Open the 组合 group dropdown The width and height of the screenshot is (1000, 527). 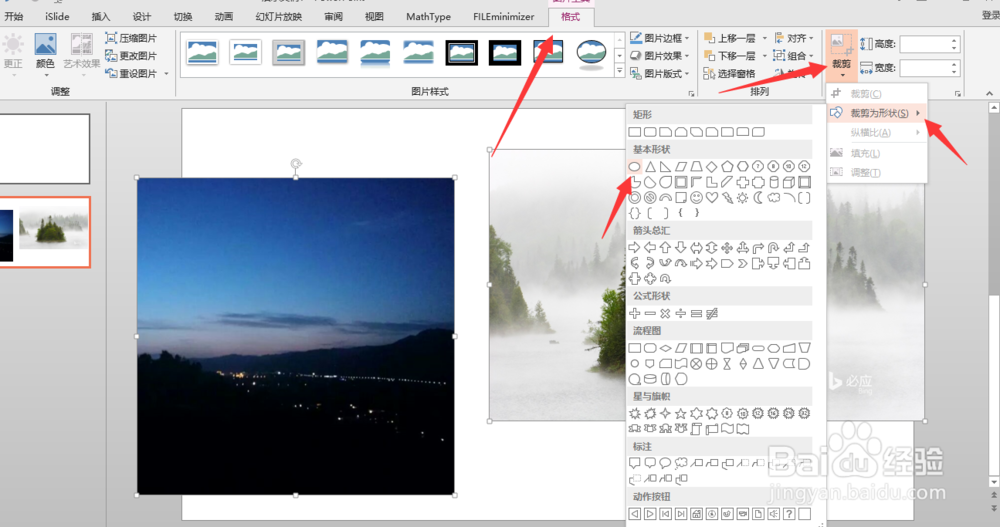coord(794,56)
